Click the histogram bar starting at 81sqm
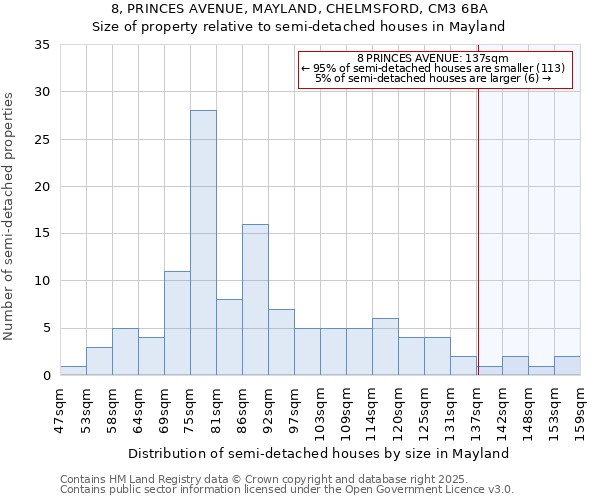 pyautogui.click(x=230, y=337)
